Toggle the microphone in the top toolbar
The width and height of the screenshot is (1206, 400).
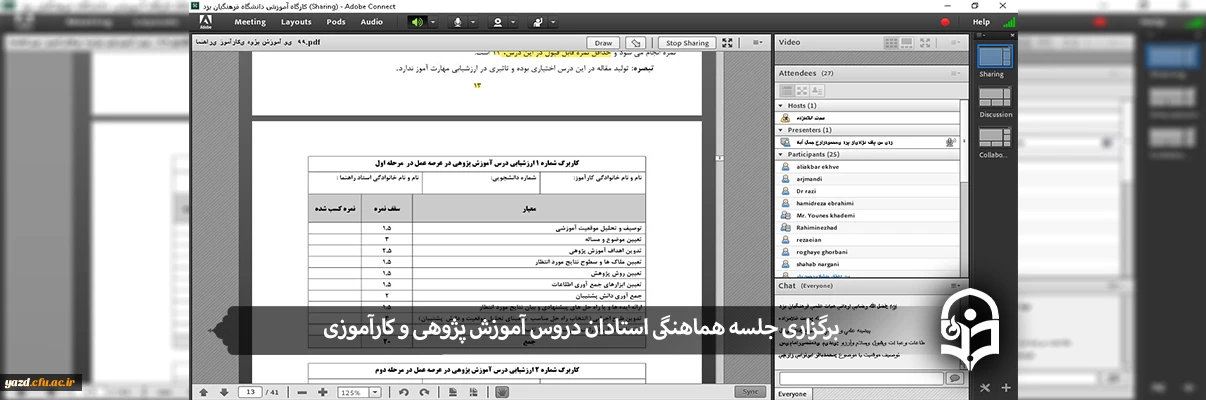pos(459,21)
